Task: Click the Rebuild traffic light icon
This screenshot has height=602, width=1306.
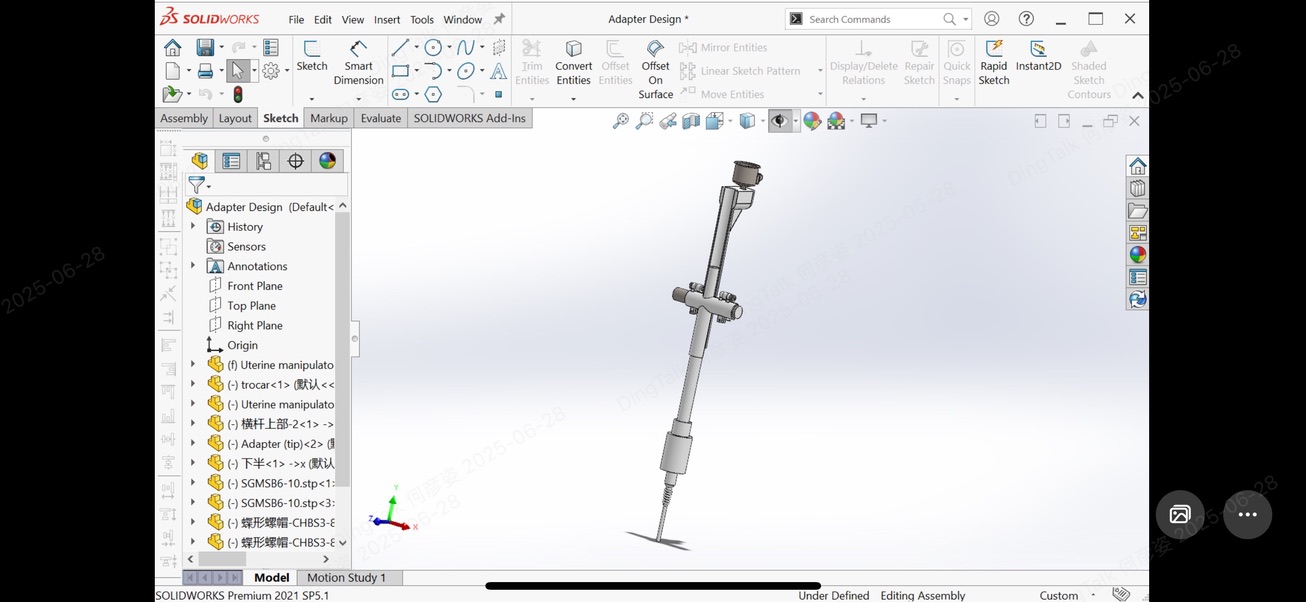Action: 238,94
